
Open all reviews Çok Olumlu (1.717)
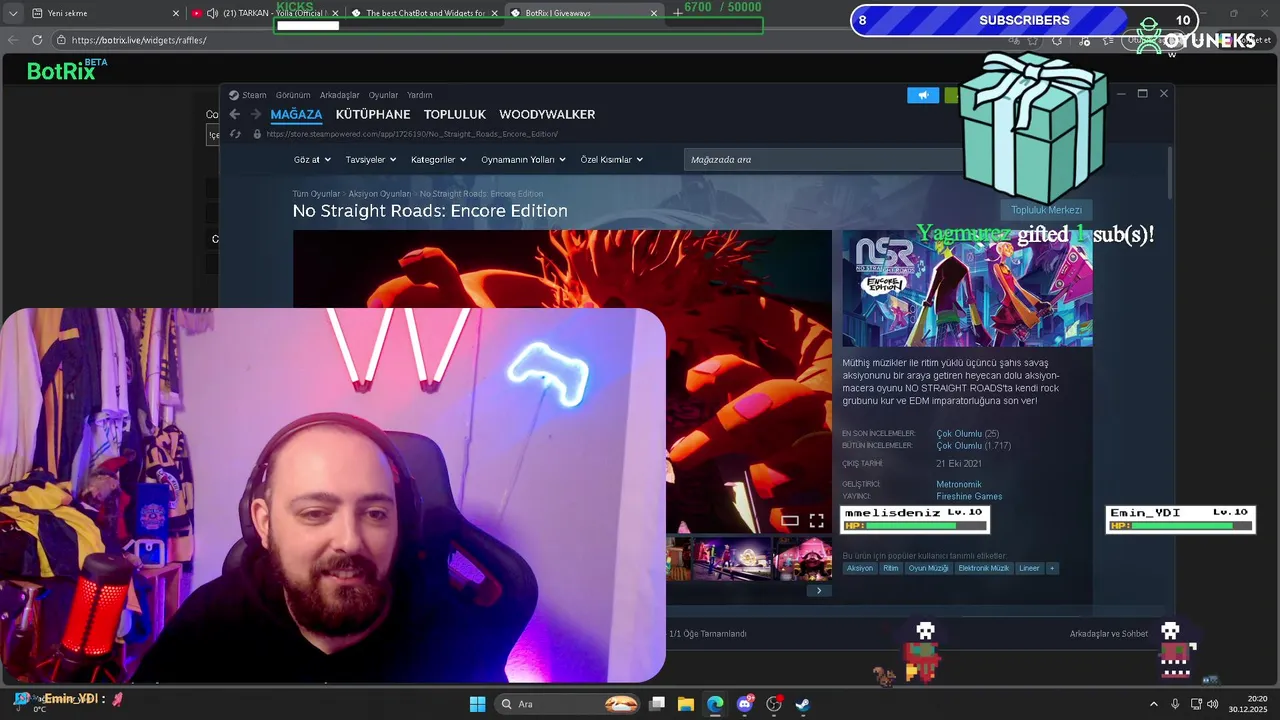click(x=973, y=446)
